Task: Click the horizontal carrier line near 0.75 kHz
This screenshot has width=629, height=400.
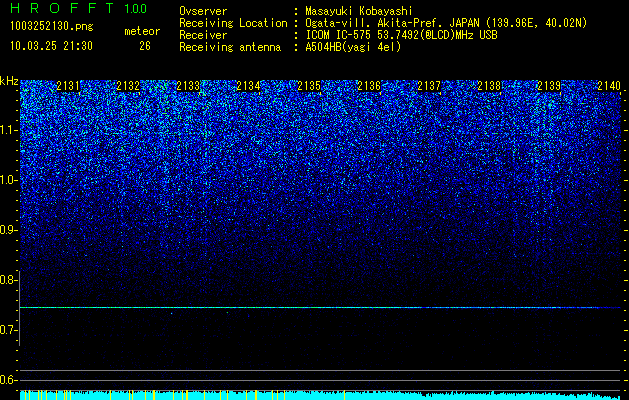Action: tap(320, 307)
